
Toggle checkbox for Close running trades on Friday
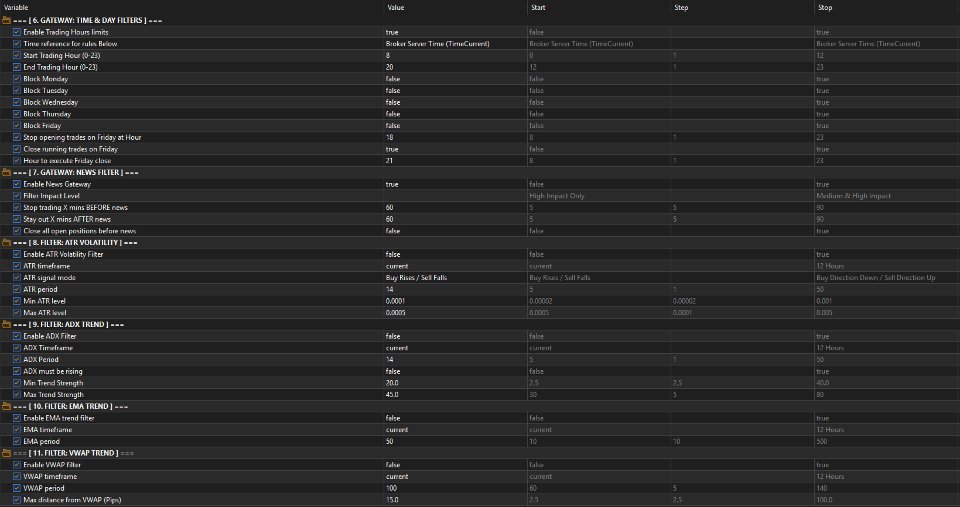(17, 149)
